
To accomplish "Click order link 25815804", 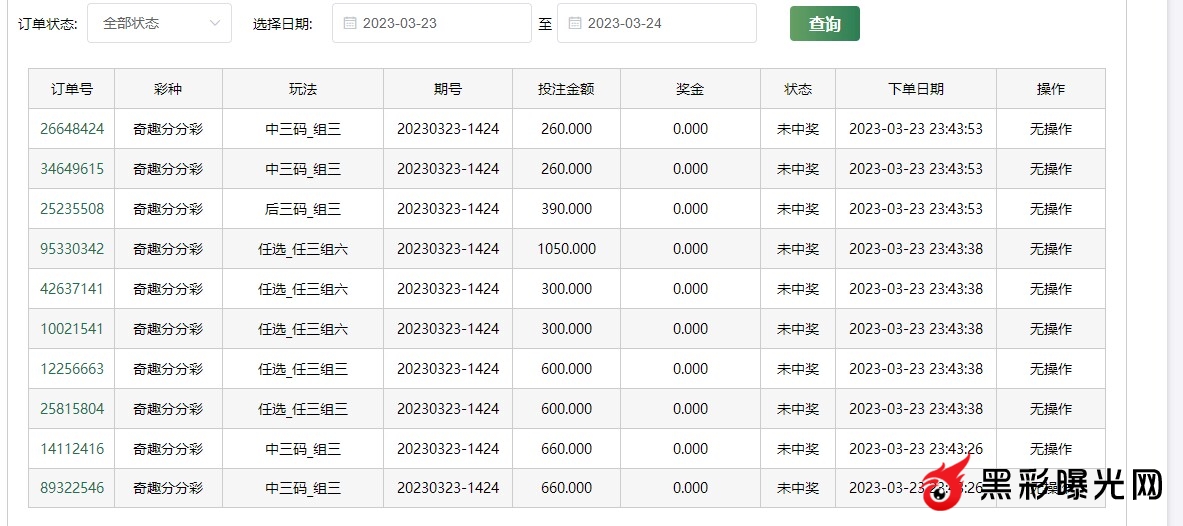I will tap(72, 409).
